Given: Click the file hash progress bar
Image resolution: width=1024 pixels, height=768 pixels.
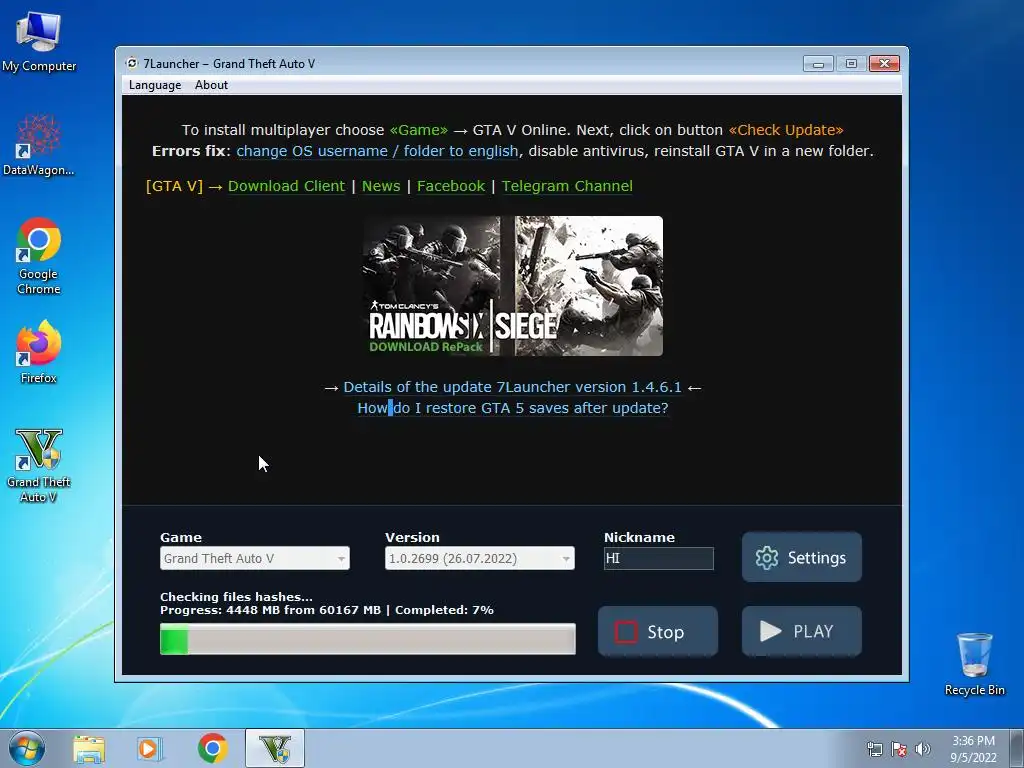Looking at the screenshot, I should pos(368,639).
